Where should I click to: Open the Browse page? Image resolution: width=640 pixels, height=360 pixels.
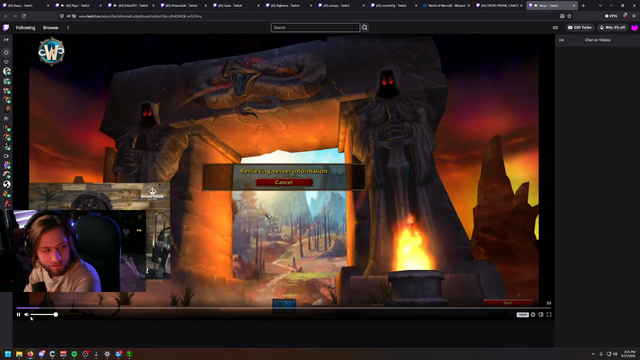point(51,28)
